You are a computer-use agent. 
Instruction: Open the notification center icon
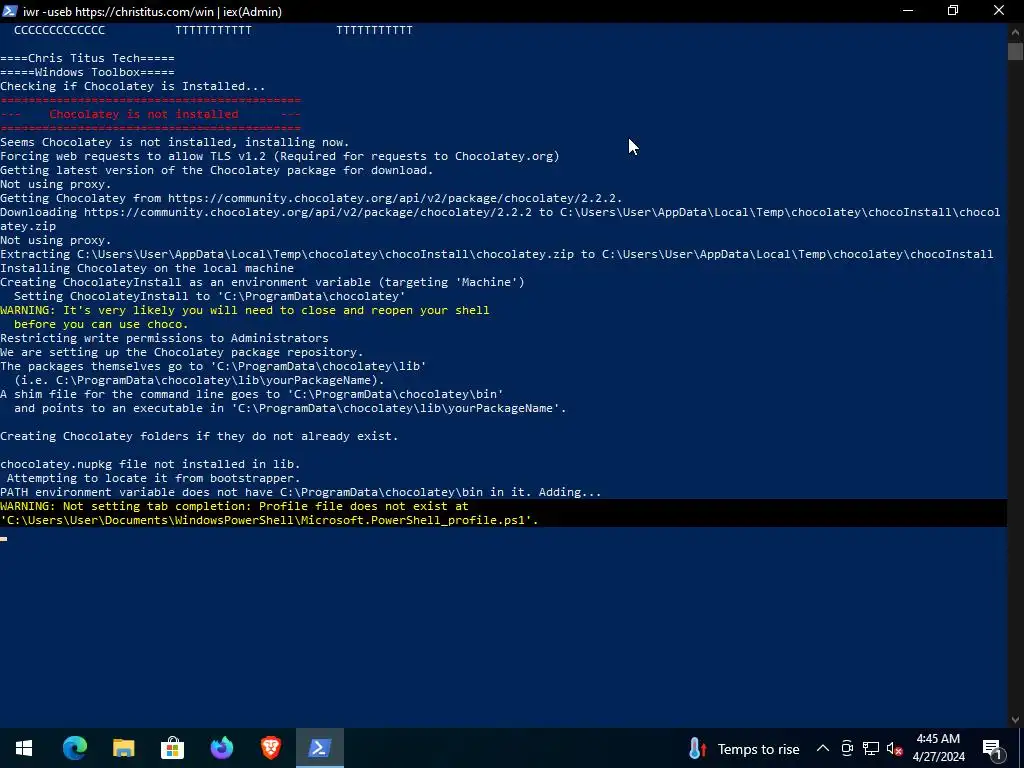coord(993,748)
